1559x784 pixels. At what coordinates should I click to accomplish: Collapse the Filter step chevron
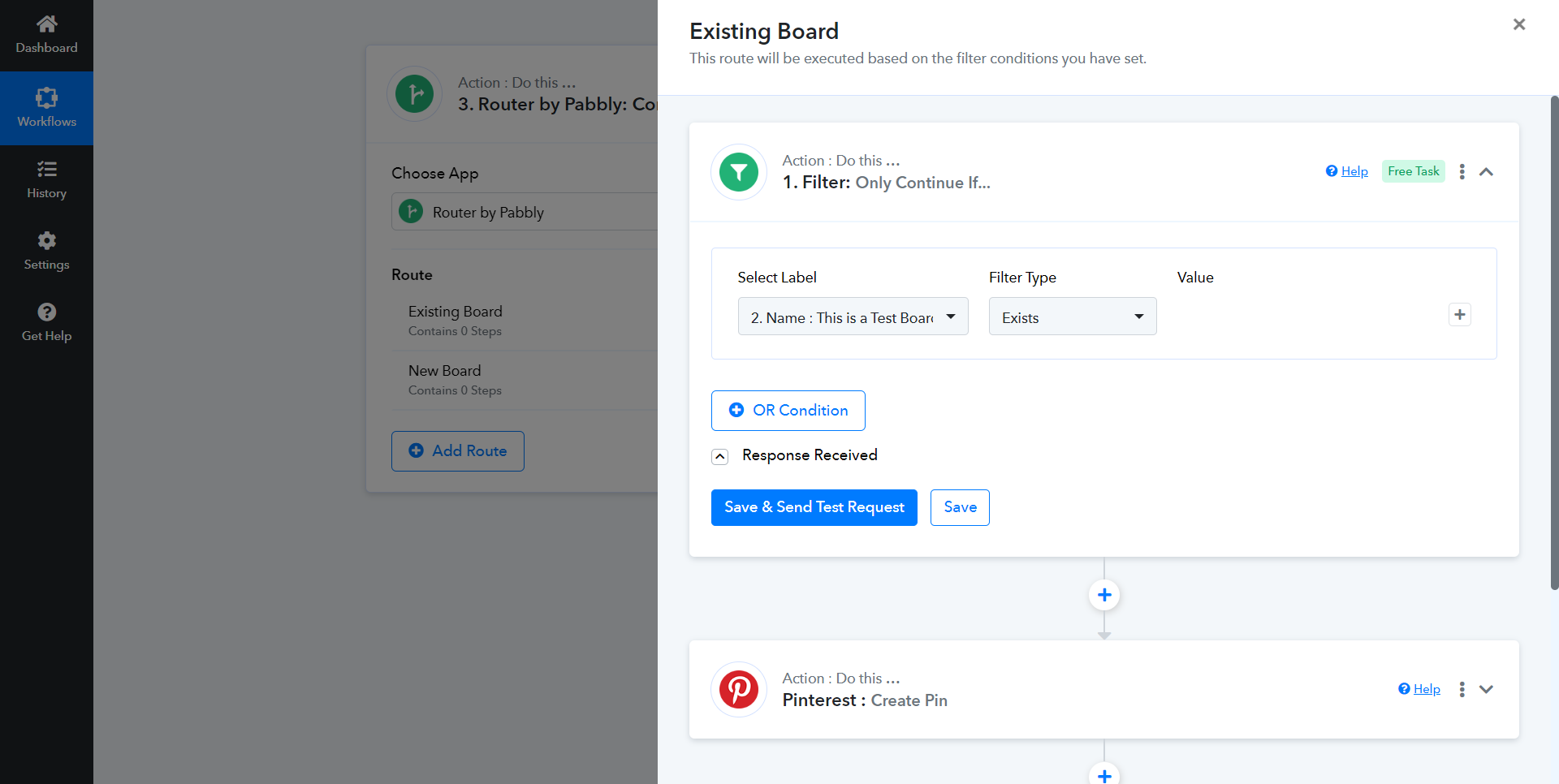click(x=1487, y=171)
